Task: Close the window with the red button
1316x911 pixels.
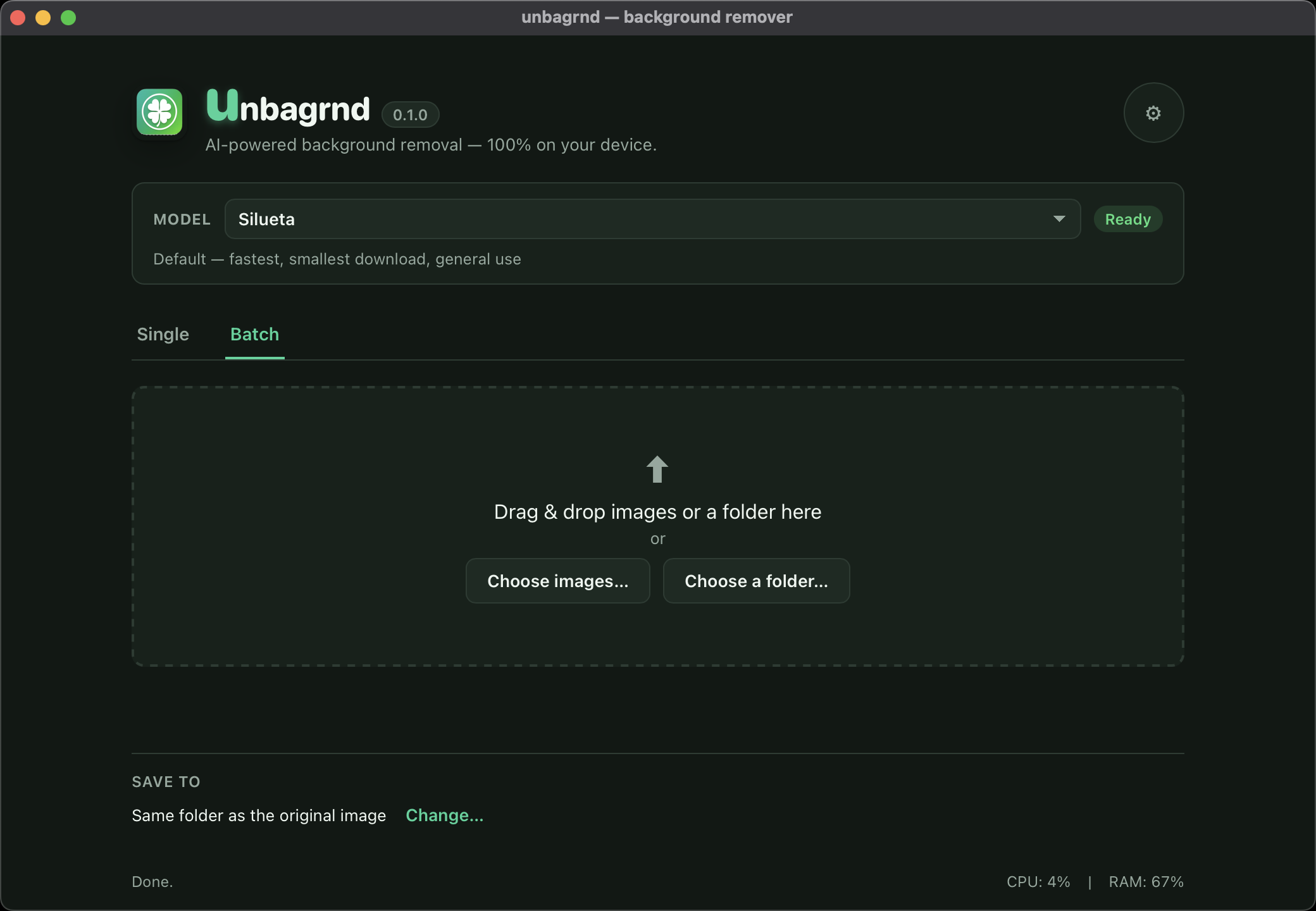Action: 18,18
